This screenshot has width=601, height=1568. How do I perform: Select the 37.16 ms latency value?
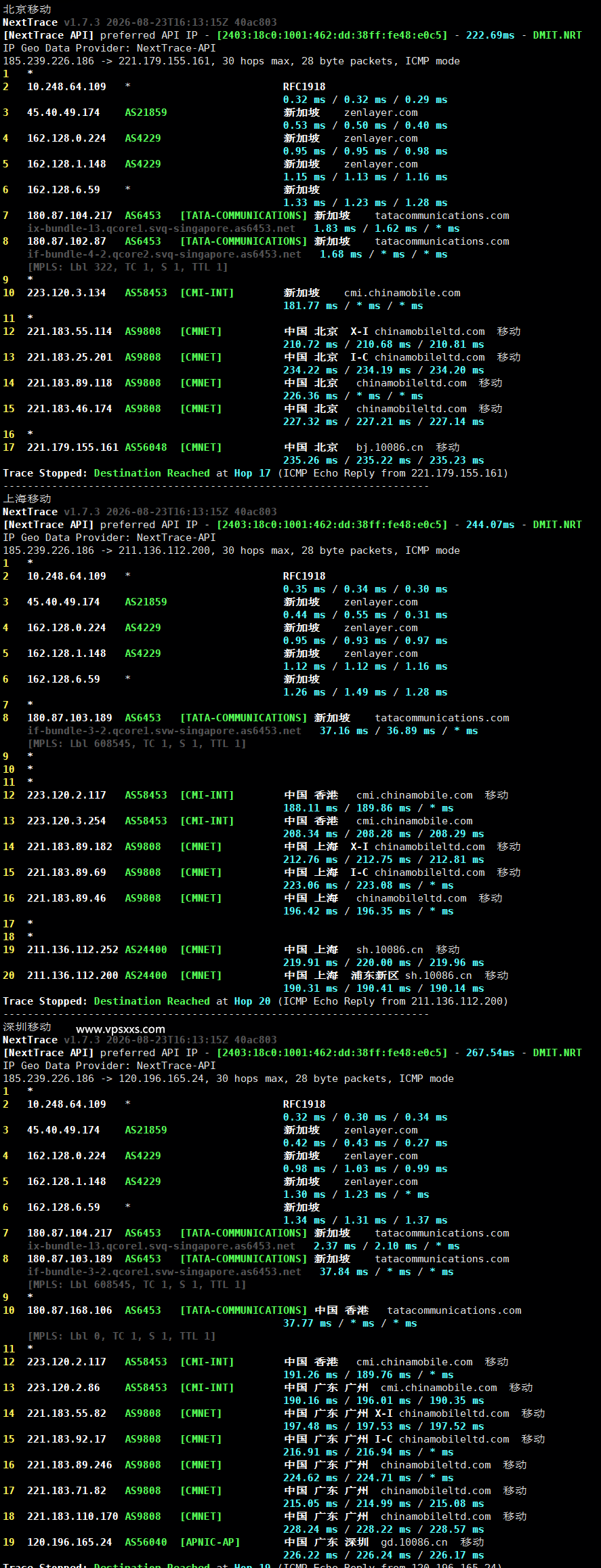tap(344, 731)
